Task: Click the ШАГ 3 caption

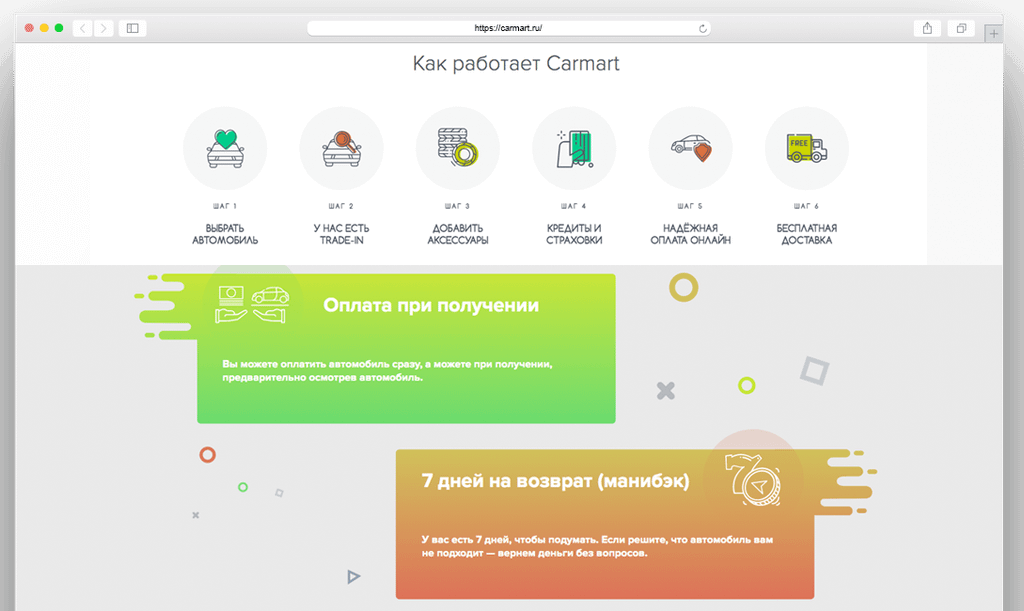Action: [x=458, y=206]
